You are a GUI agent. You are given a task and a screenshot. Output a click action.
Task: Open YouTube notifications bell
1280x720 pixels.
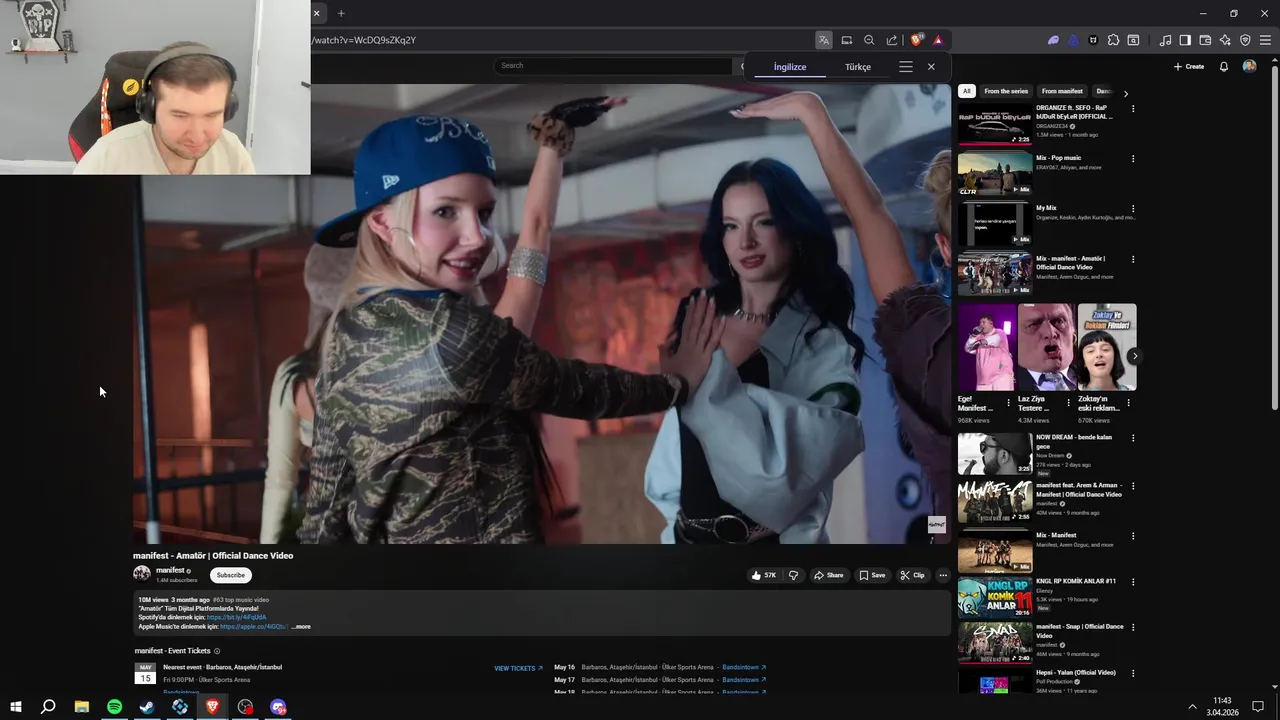pos(1224,66)
